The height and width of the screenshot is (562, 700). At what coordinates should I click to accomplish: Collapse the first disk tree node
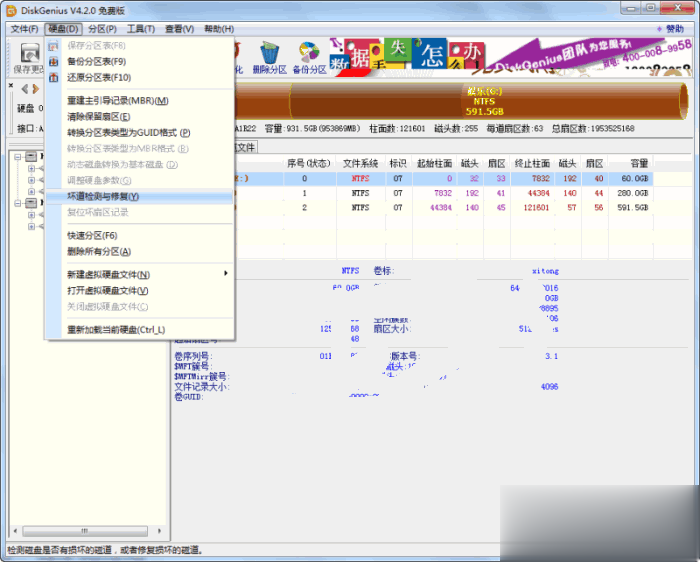[19, 156]
